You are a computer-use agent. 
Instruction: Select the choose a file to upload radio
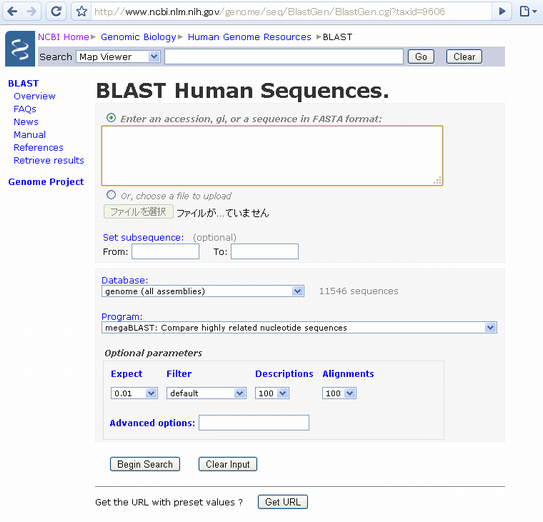point(111,195)
